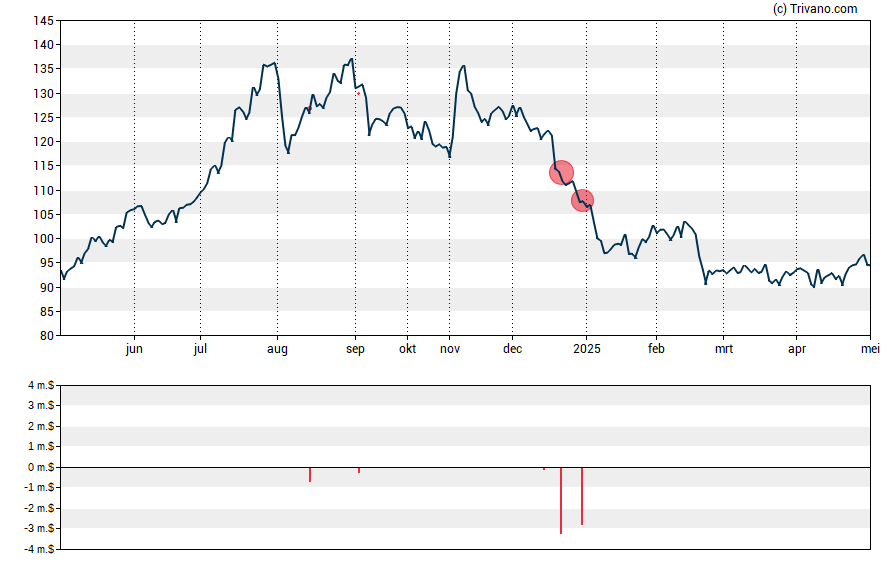
Task: Click the 'okt' x-axis label
Action: pos(407,349)
